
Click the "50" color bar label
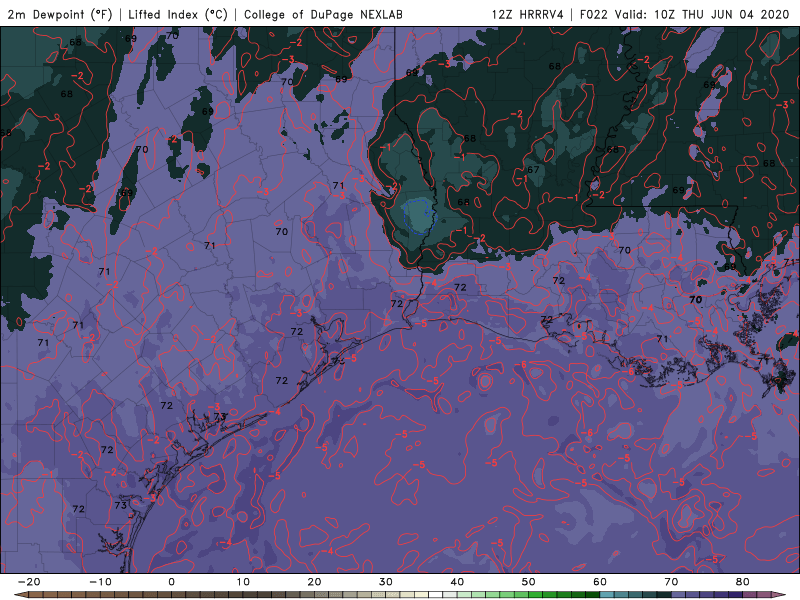pos(529,582)
